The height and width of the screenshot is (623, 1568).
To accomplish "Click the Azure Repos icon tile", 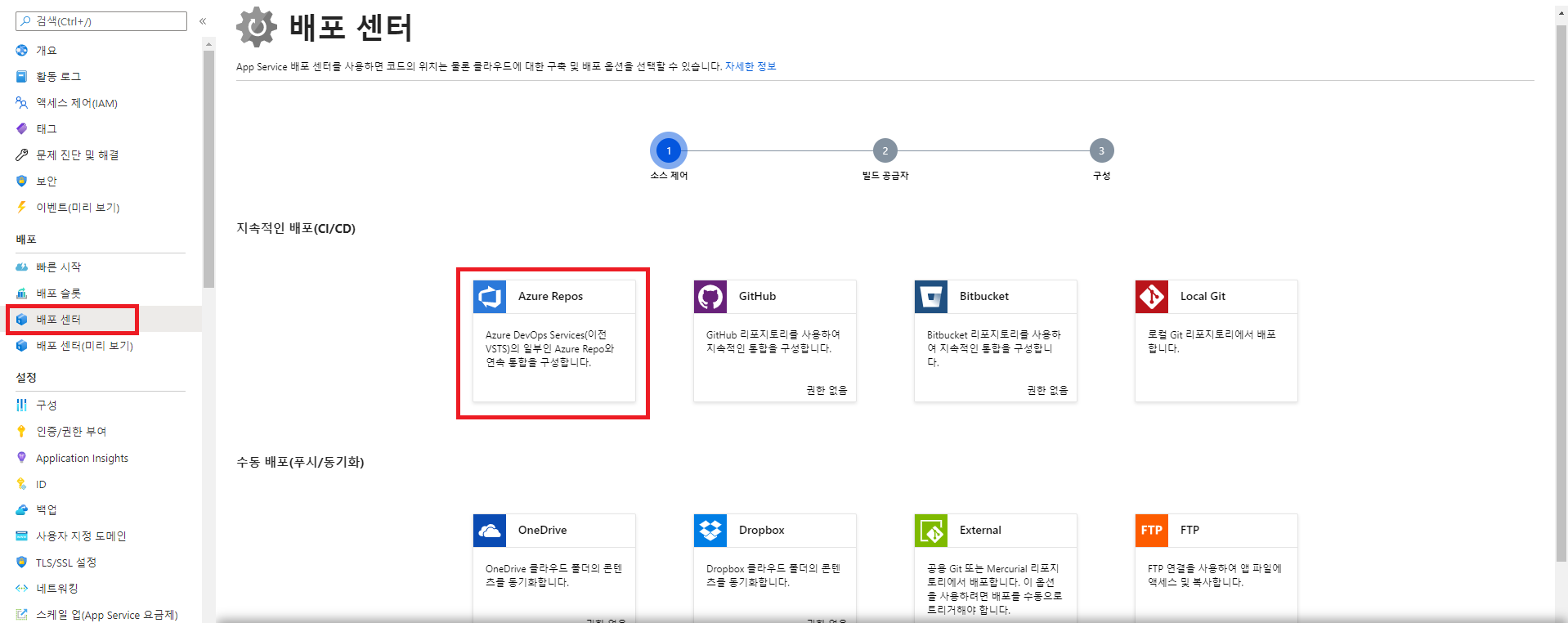I will (x=490, y=297).
